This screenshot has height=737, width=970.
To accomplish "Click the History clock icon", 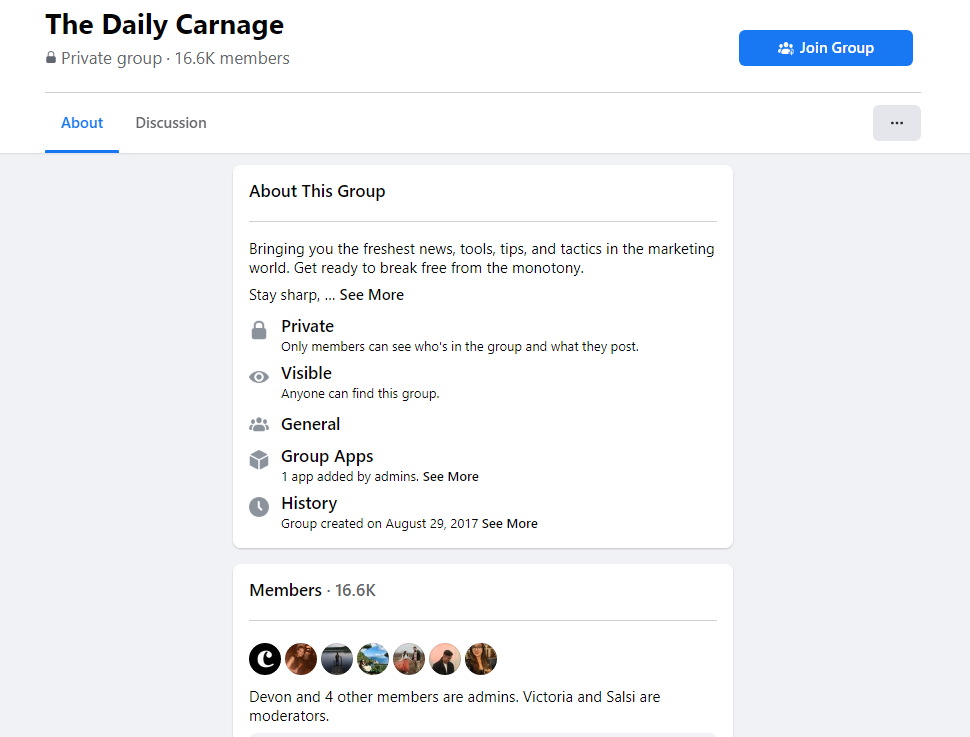I will pyautogui.click(x=259, y=507).
